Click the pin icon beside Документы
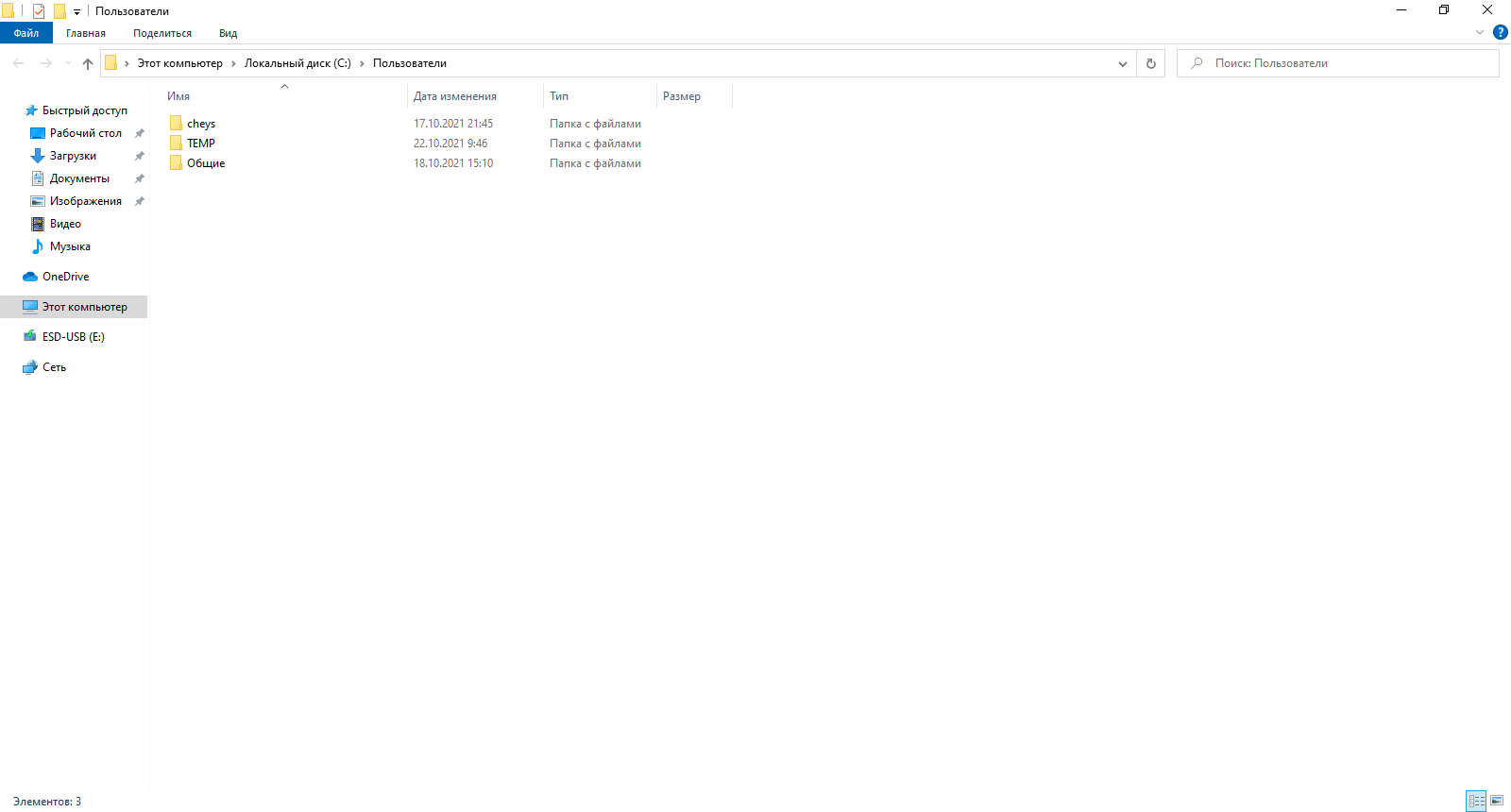 click(140, 178)
